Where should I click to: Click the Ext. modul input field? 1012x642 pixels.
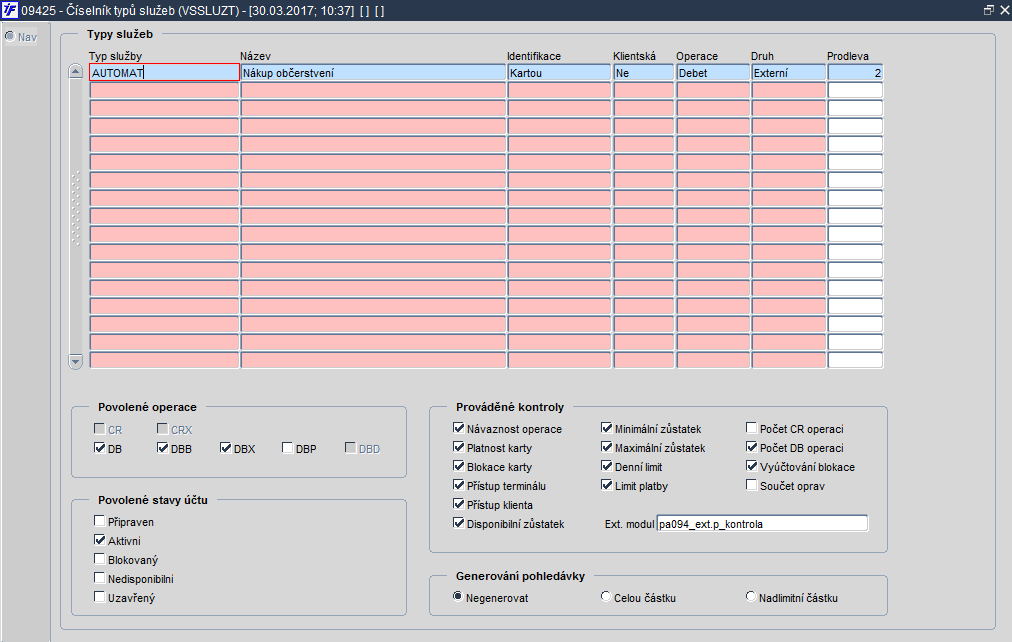pyautogui.click(x=762, y=524)
